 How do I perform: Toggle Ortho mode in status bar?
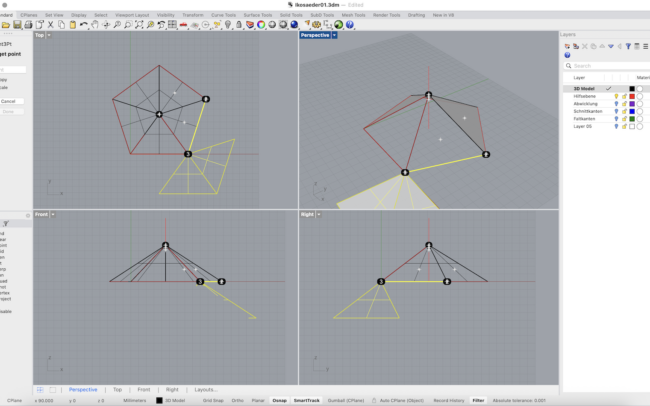pyautogui.click(x=238, y=401)
